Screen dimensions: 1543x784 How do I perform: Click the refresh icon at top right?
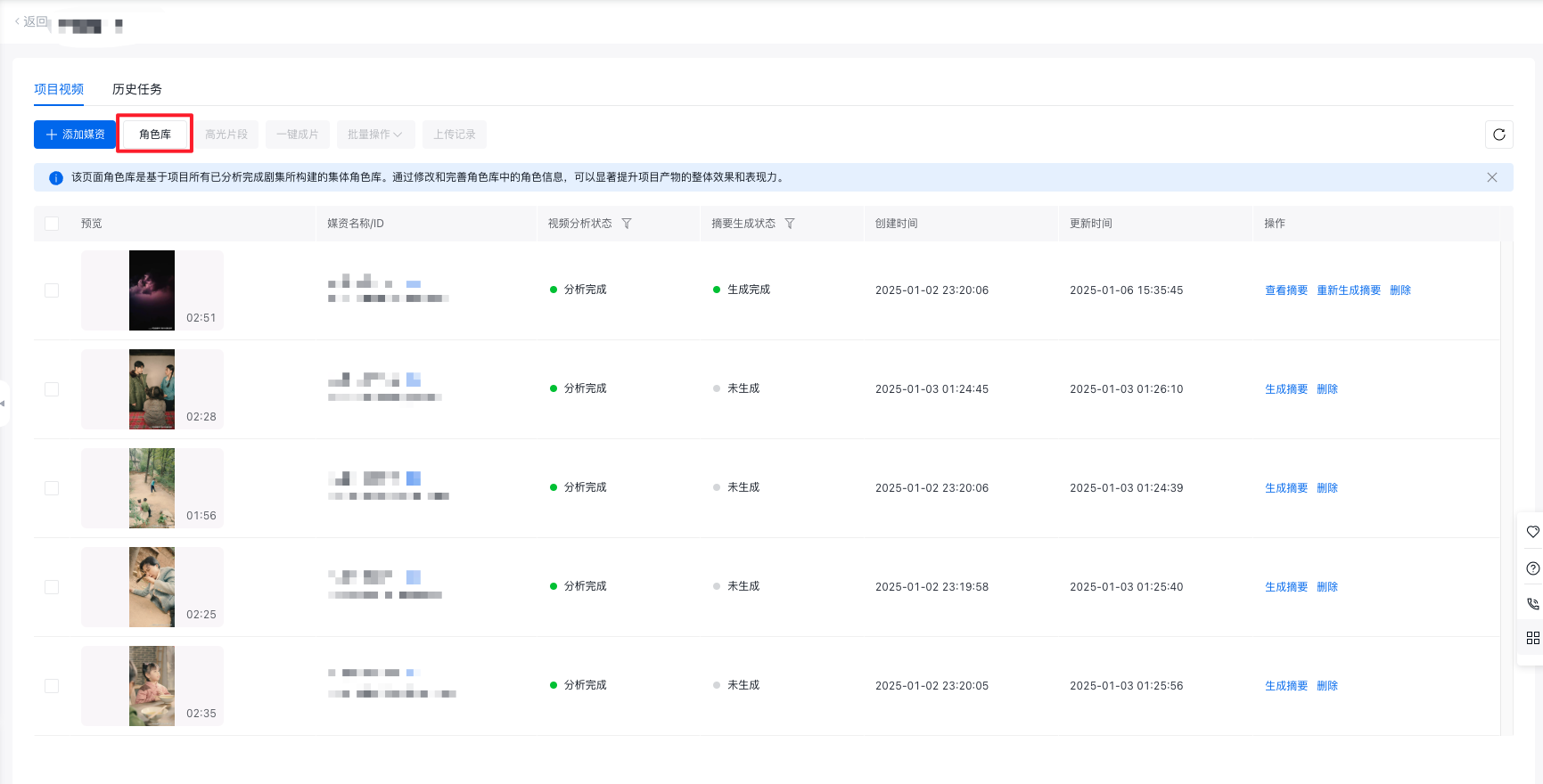click(1498, 135)
